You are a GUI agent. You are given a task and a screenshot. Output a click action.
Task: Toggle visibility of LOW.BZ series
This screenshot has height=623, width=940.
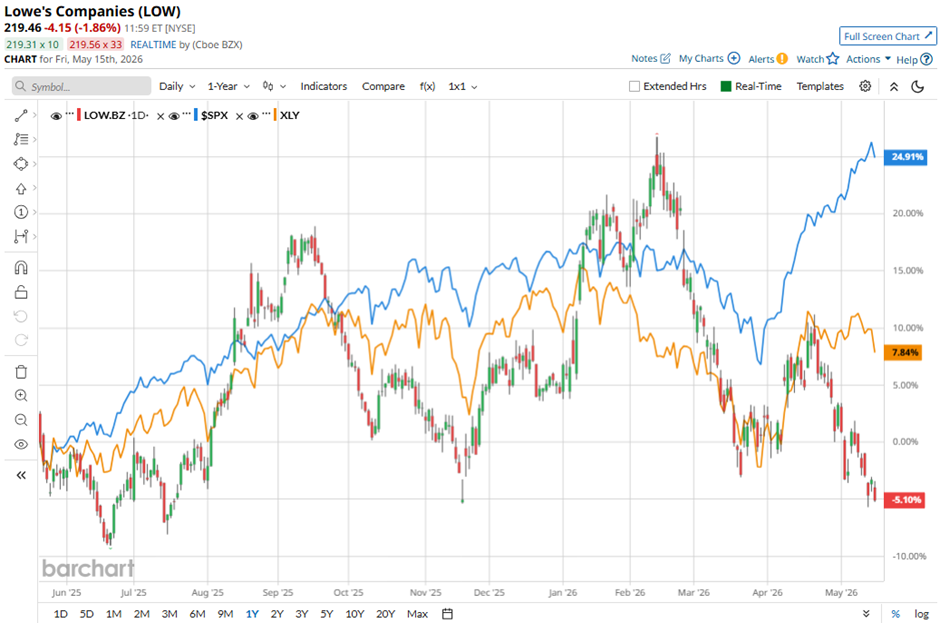pyautogui.click(x=56, y=116)
